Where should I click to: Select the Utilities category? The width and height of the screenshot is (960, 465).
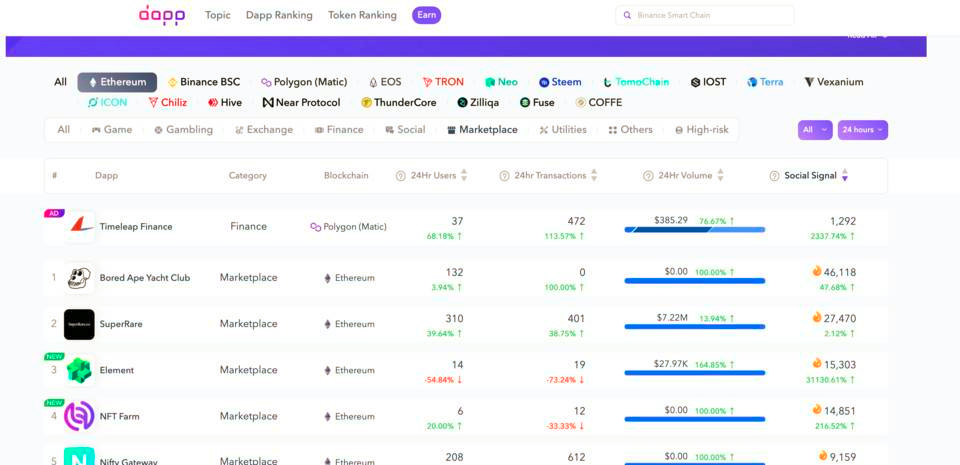tap(563, 130)
